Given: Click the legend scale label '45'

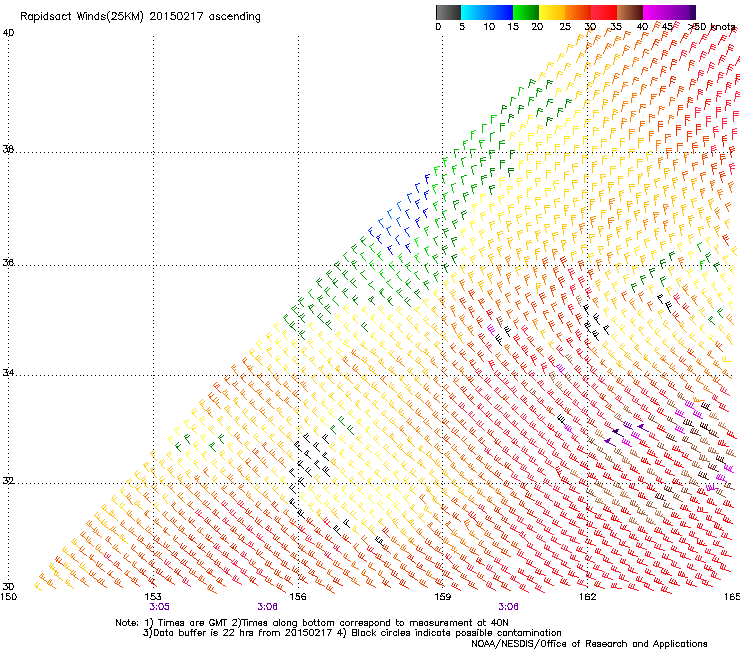Looking at the screenshot, I should [x=667, y=27].
